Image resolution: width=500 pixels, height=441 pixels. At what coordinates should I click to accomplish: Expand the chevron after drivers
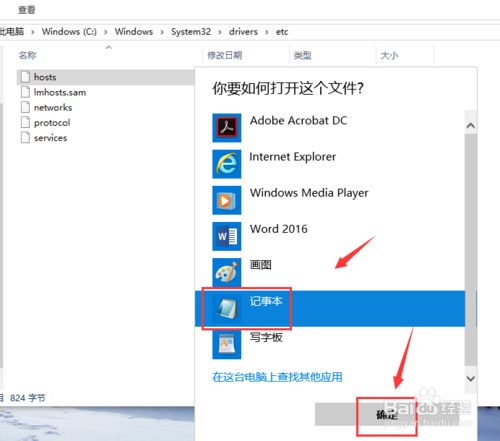[267, 32]
